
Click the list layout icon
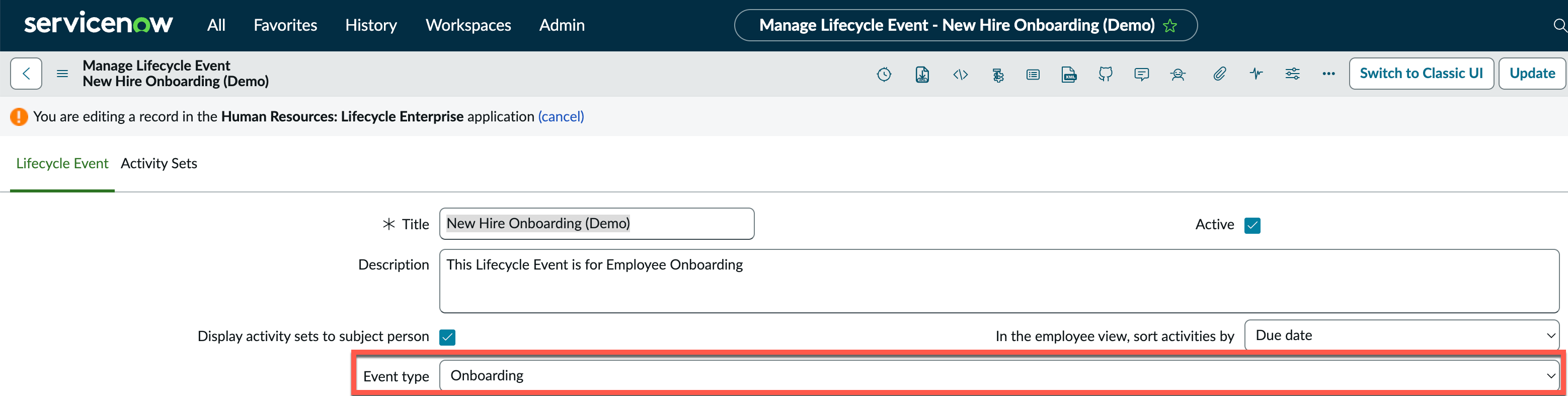[x=1033, y=75]
